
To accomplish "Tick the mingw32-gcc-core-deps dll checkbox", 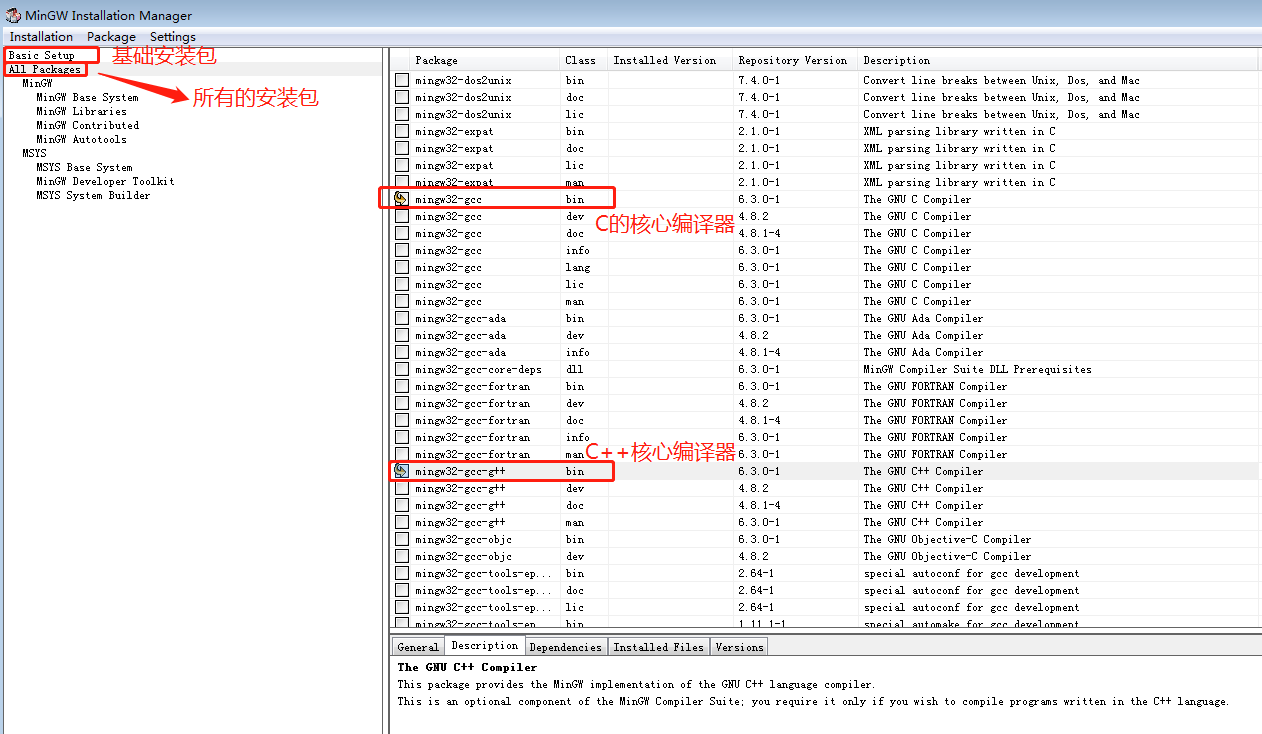I will pos(402,369).
